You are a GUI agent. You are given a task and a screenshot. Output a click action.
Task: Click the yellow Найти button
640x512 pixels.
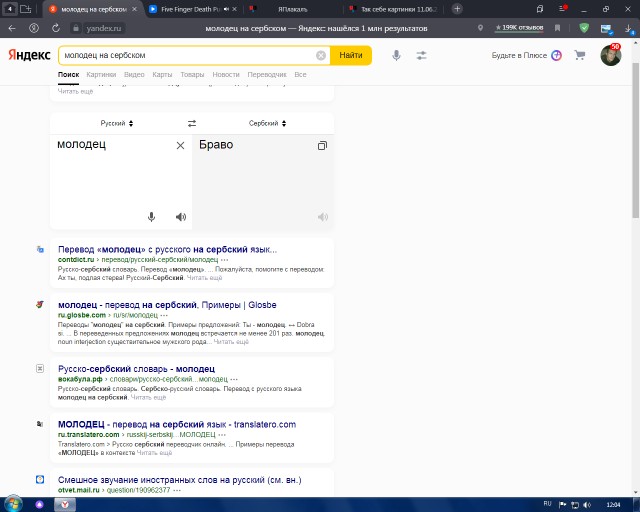pyautogui.click(x=351, y=55)
